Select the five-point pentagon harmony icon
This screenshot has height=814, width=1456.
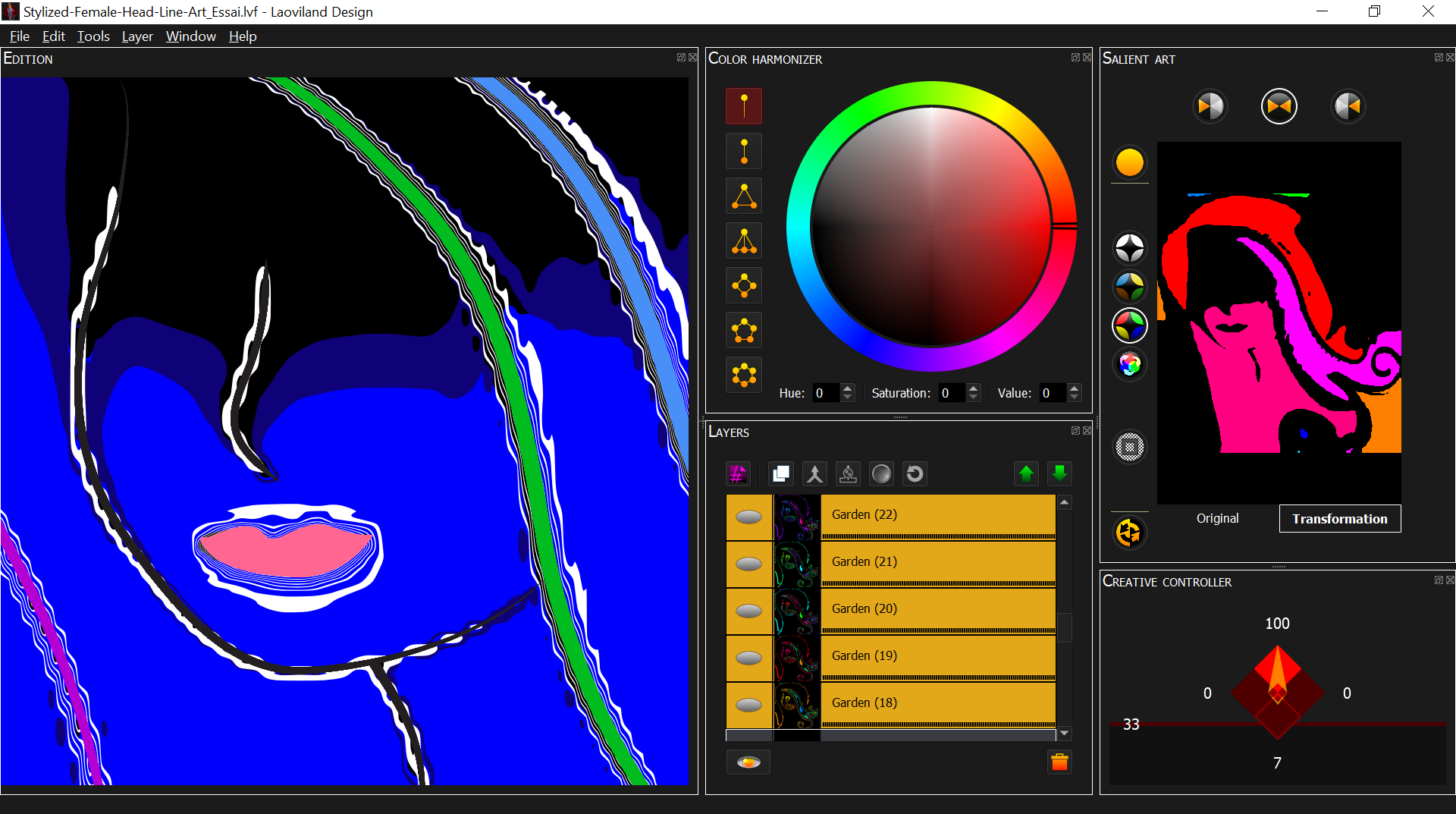pos(744,330)
